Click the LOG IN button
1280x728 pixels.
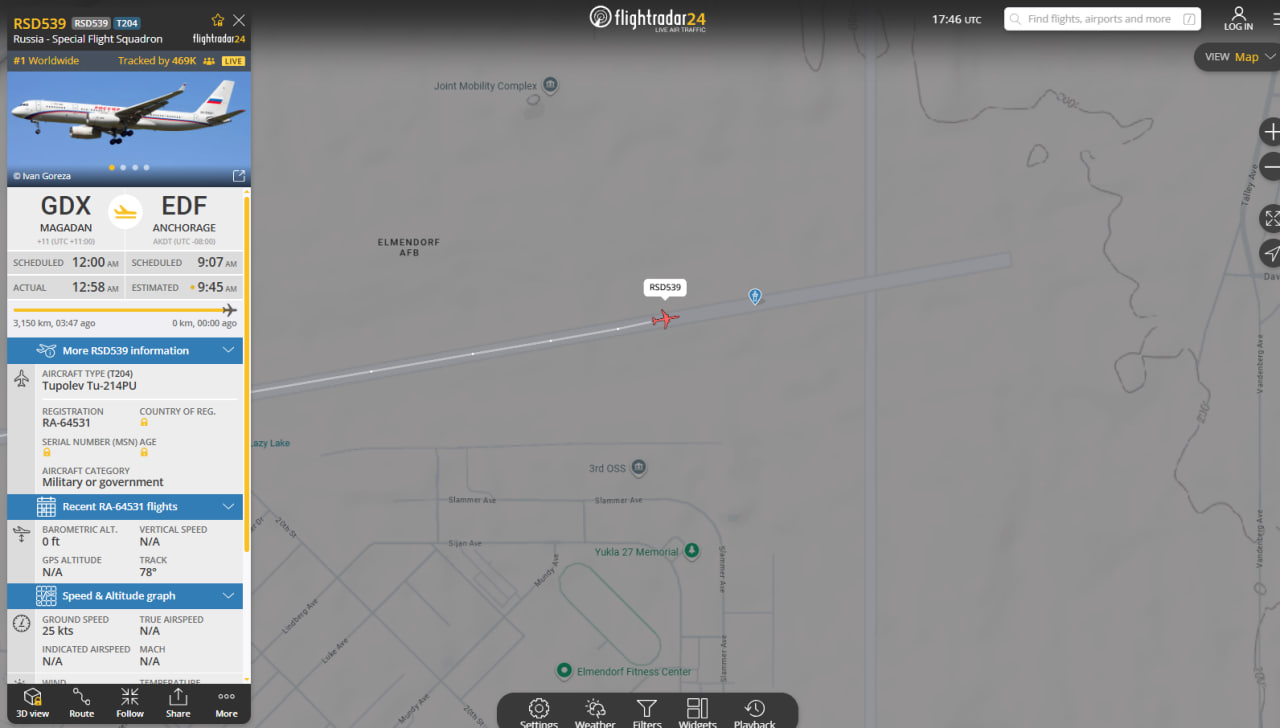coord(1238,19)
